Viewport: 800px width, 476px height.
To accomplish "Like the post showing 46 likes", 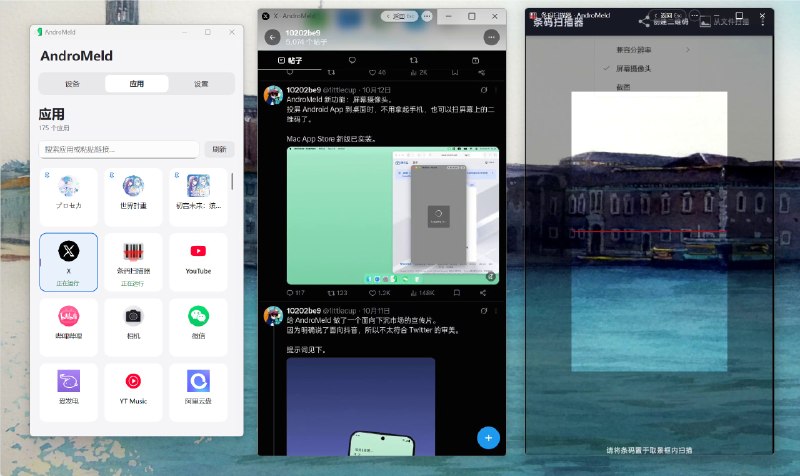I will pyautogui.click(x=378, y=72).
